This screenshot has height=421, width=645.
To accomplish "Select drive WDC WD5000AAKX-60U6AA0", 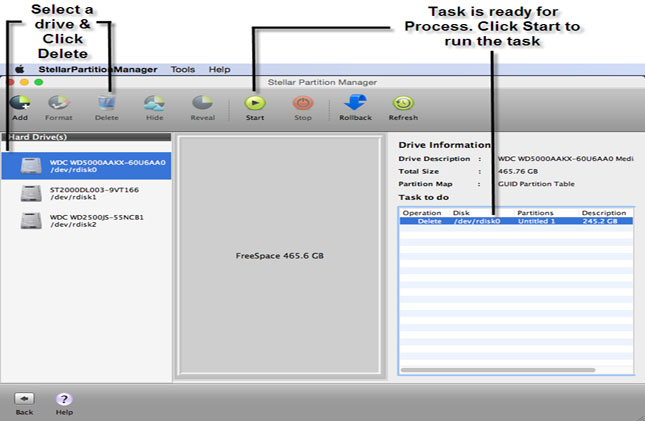I will pyautogui.click(x=86, y=165).
